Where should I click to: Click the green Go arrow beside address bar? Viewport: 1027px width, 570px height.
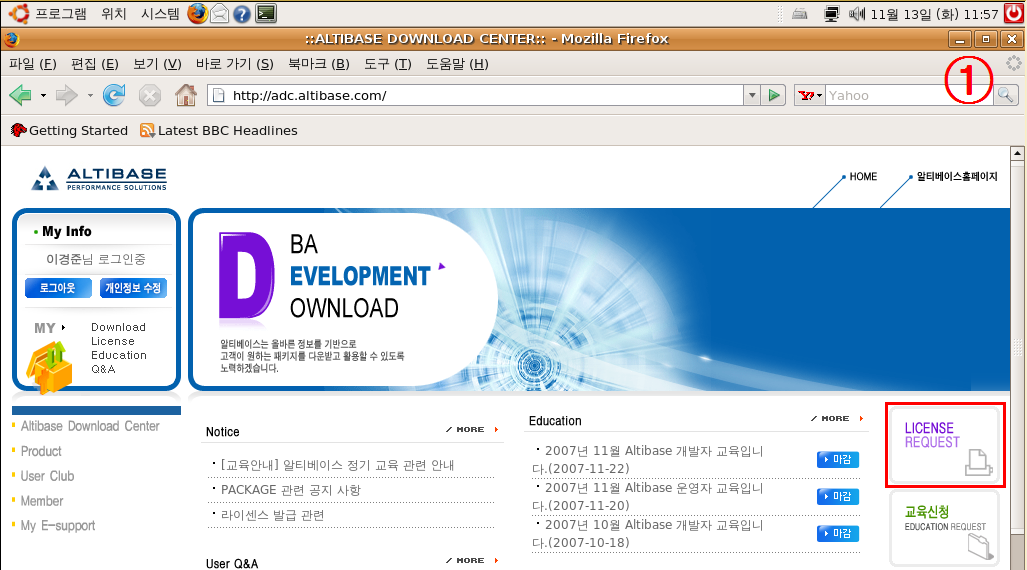pos(774,96)
